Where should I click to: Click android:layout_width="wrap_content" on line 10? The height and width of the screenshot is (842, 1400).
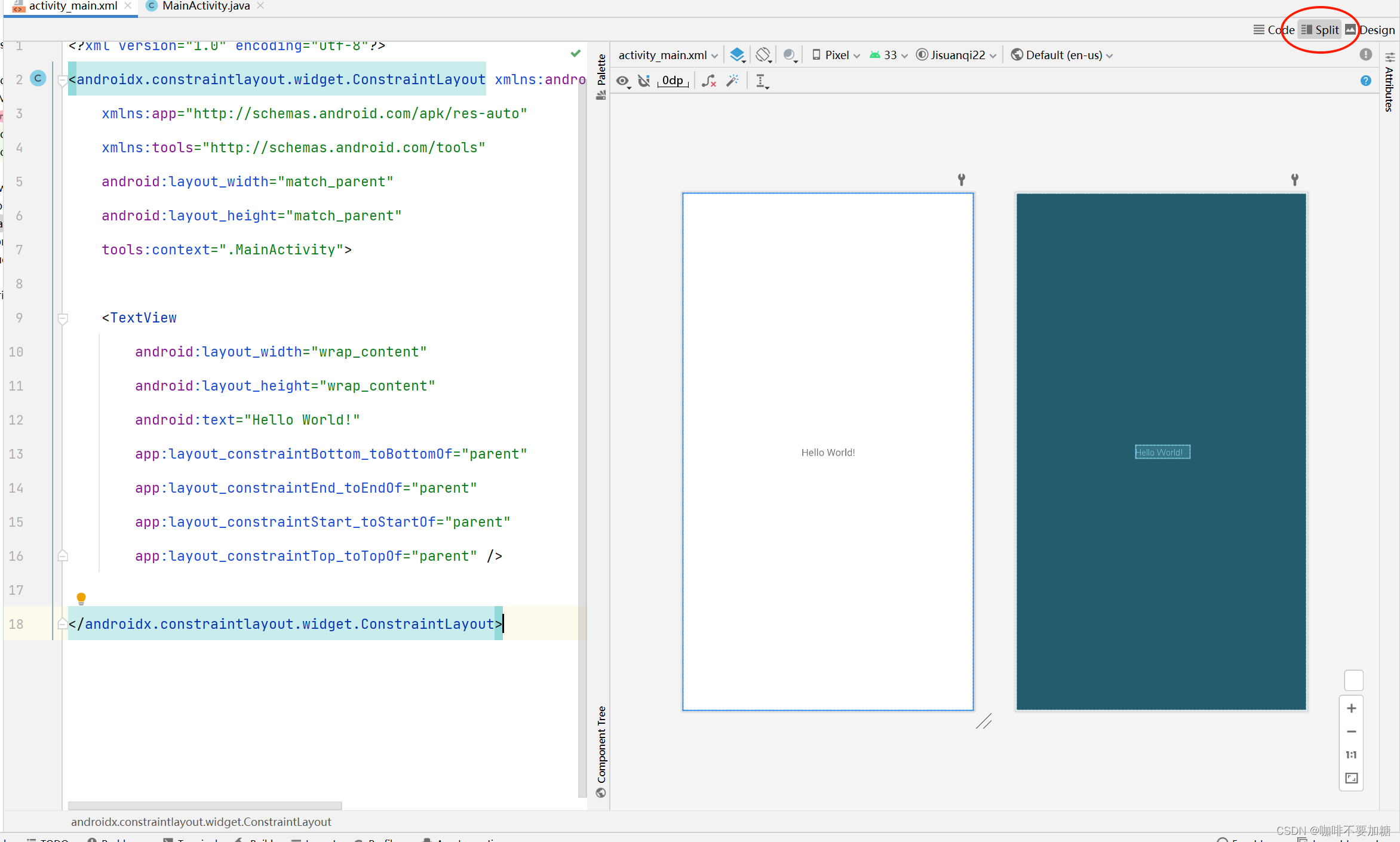pos(281,352)
